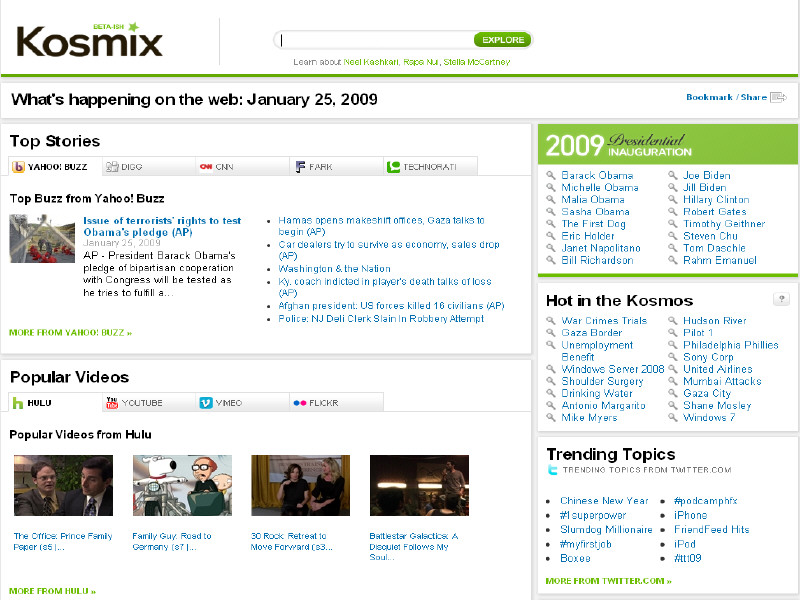Click the CNN logo icon
The height and width of the screenshot is (600, 800).
click(x=206, y=167)
